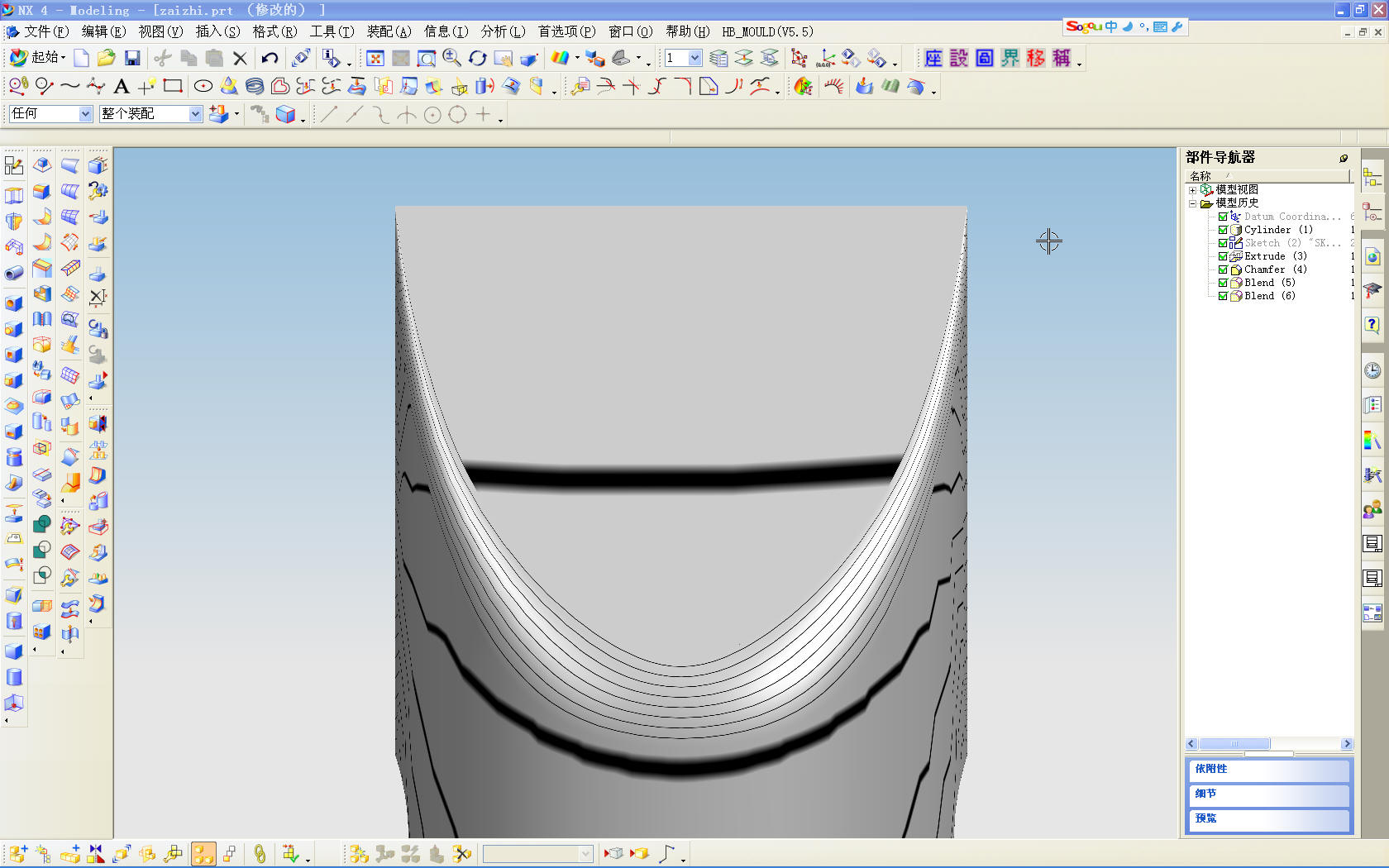
Task: Open the work layer number dropdown
Action: pos(694,58)
